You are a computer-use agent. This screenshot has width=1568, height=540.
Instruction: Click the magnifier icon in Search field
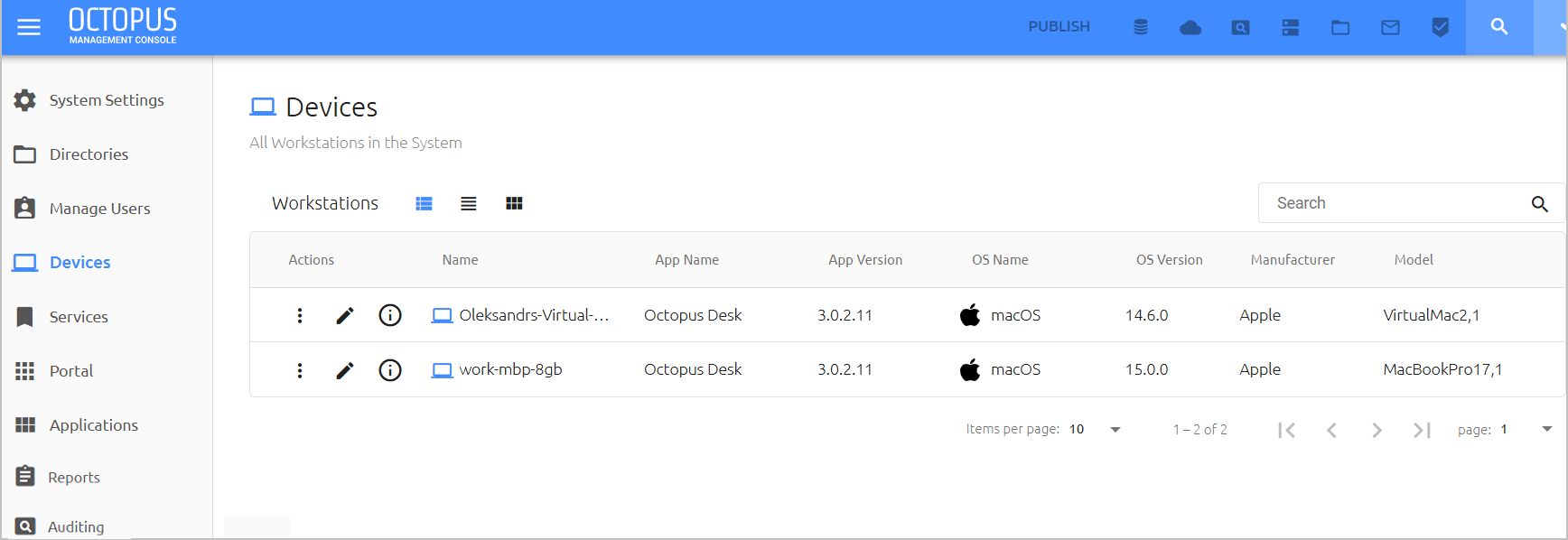1540,204
